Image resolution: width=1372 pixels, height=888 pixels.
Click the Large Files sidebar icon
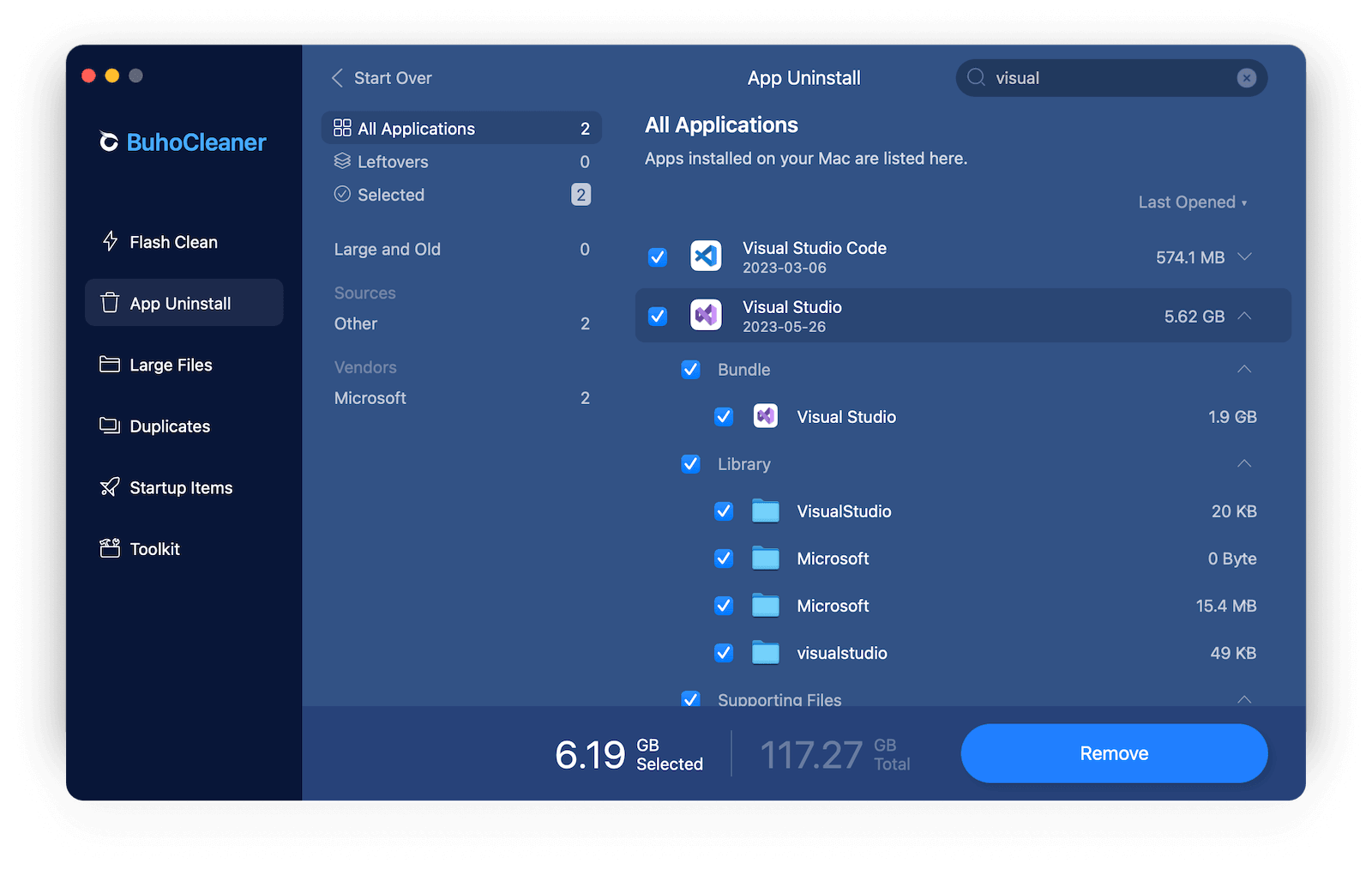[111, 364]
